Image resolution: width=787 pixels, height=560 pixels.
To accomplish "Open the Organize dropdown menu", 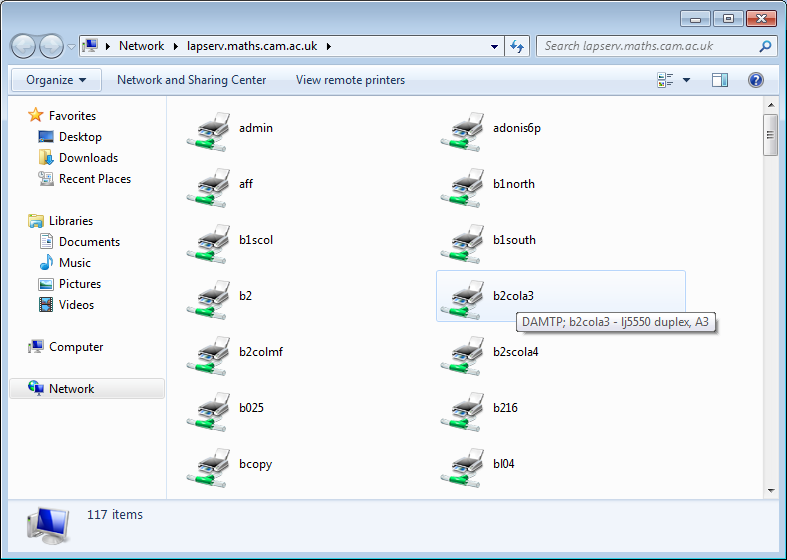I will [56, 80].
